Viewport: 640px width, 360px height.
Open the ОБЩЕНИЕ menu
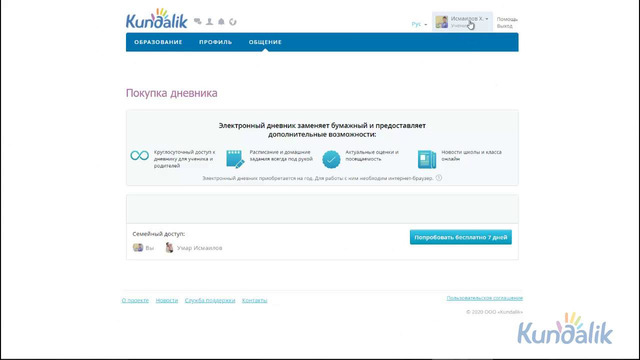[x=265, y=42]
